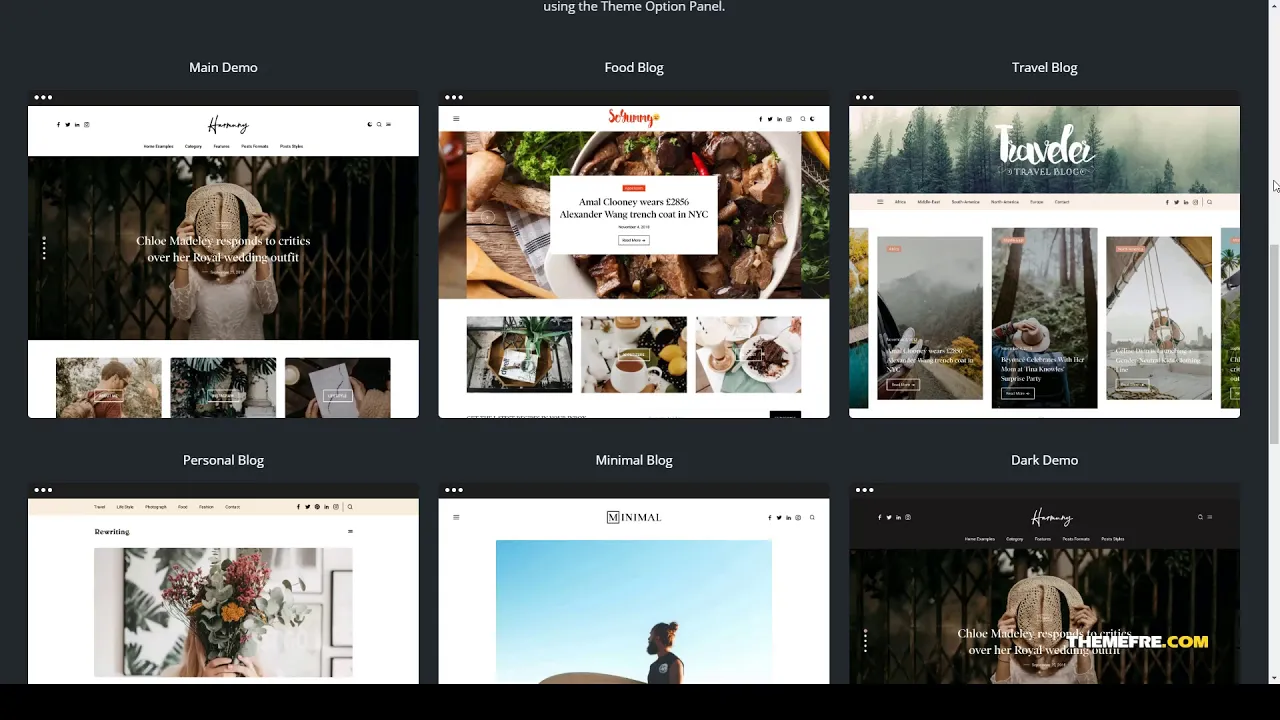Click search icon in Main Demo header
The width and height of the screenshot is (1280, 720).
379,125
